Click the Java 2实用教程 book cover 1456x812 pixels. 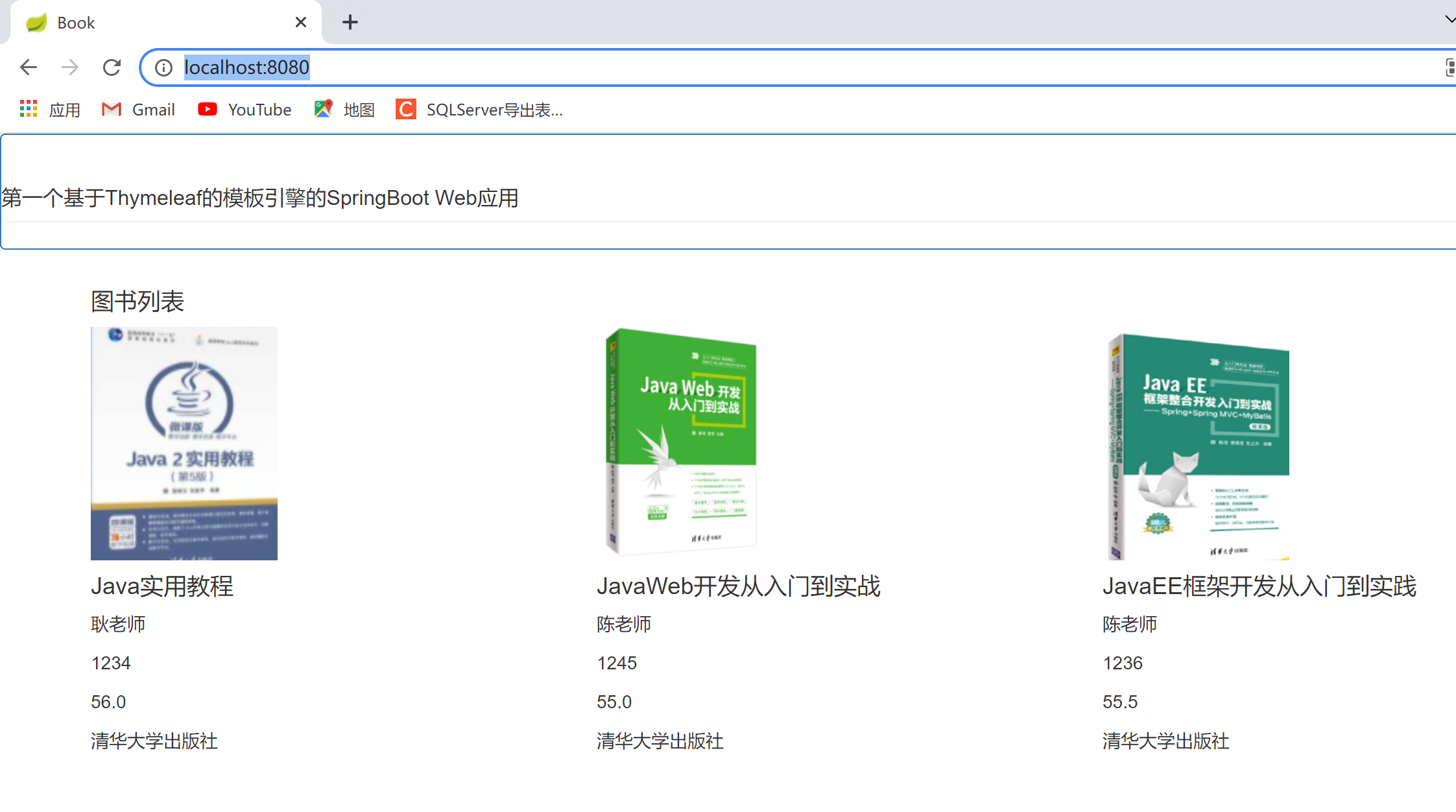click(184, 444)
